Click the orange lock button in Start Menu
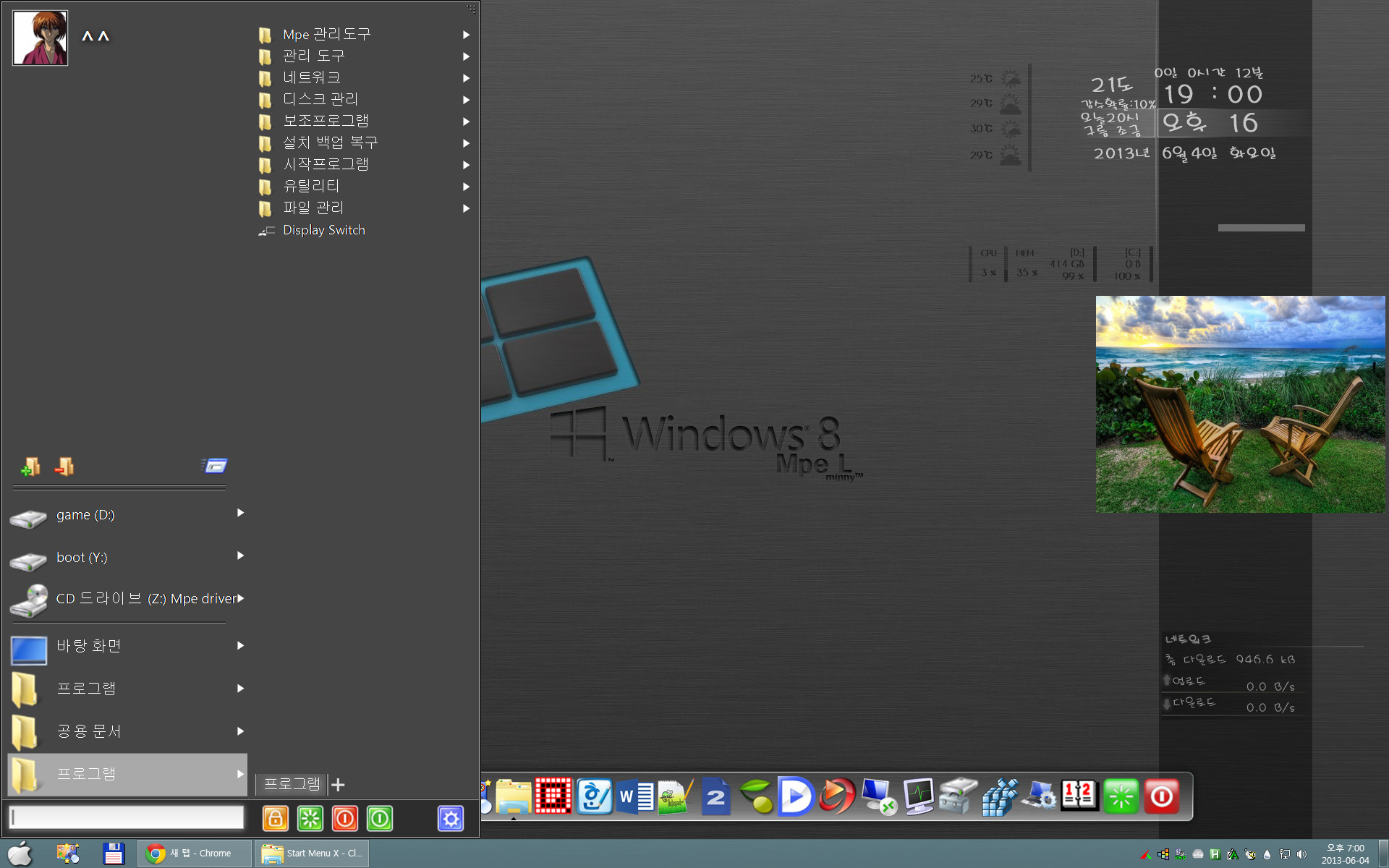 tap(275, 818)
